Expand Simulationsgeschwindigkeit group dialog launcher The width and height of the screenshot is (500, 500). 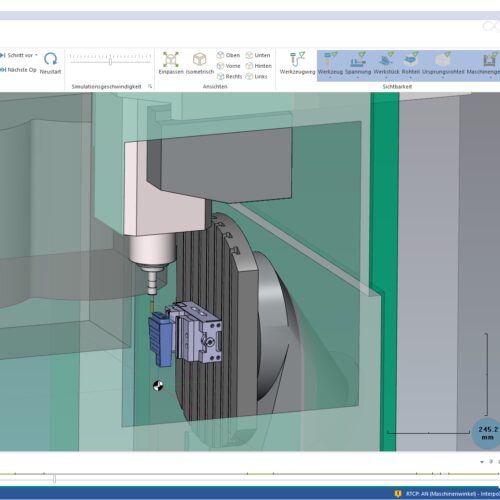point(150,86)
